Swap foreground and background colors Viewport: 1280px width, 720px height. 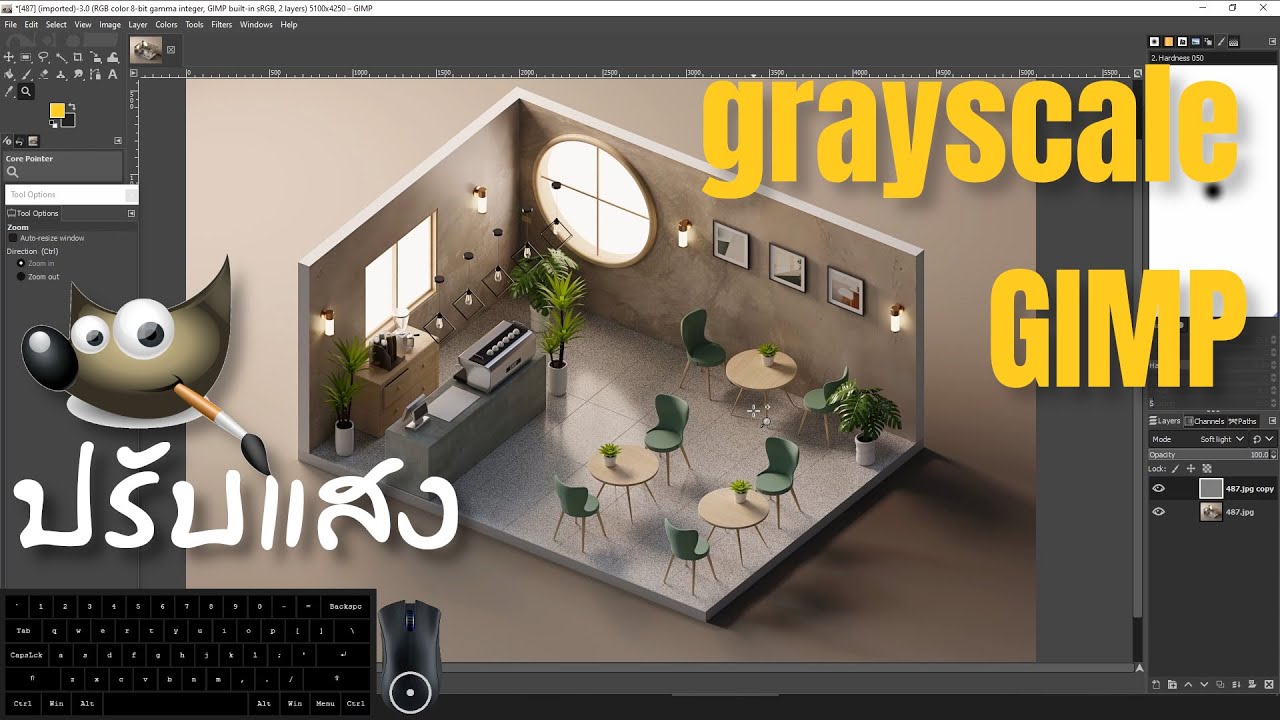tap(72, 107)
